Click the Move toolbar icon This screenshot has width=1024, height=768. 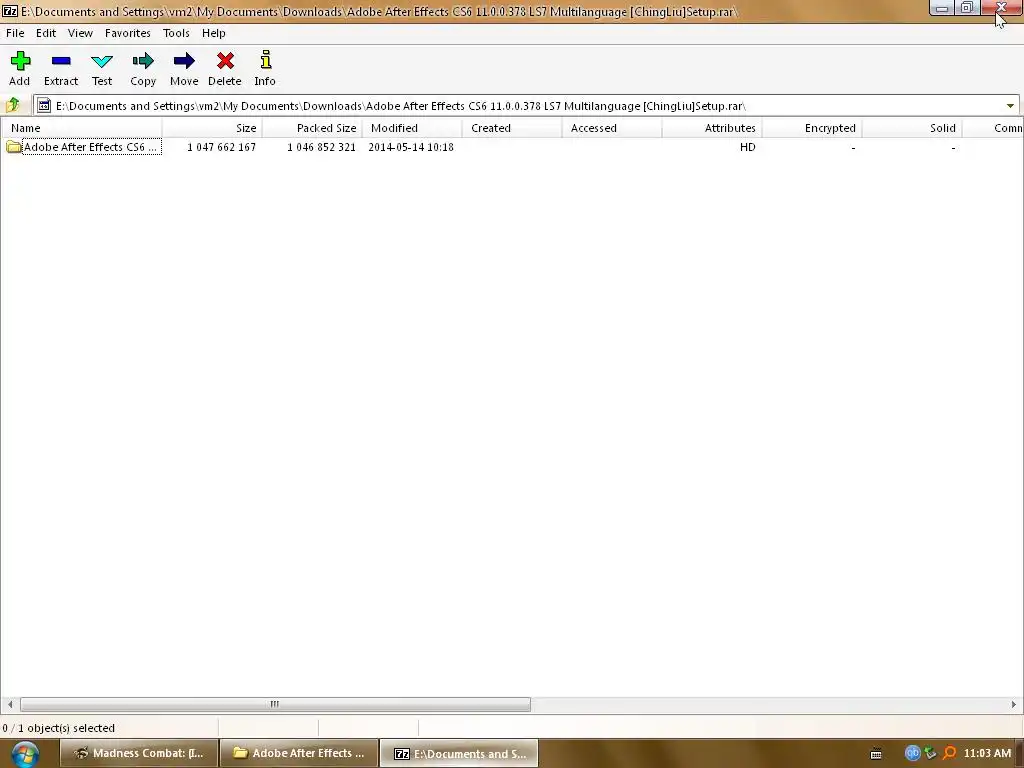click(x=184, y=61)
